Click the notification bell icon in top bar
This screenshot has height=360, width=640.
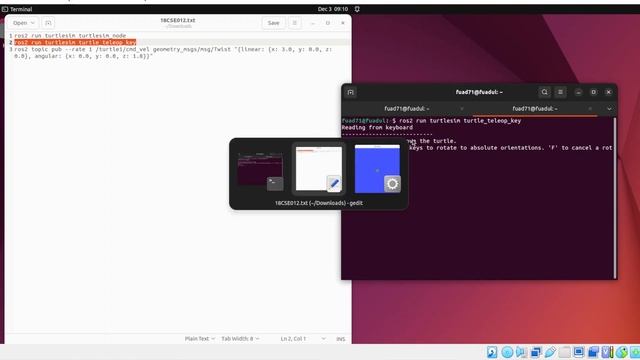(x=357, y=9)
